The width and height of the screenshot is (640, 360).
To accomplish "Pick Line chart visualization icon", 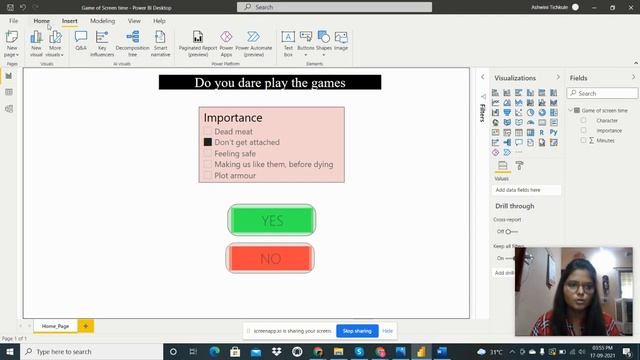I will tap(495, 102).
